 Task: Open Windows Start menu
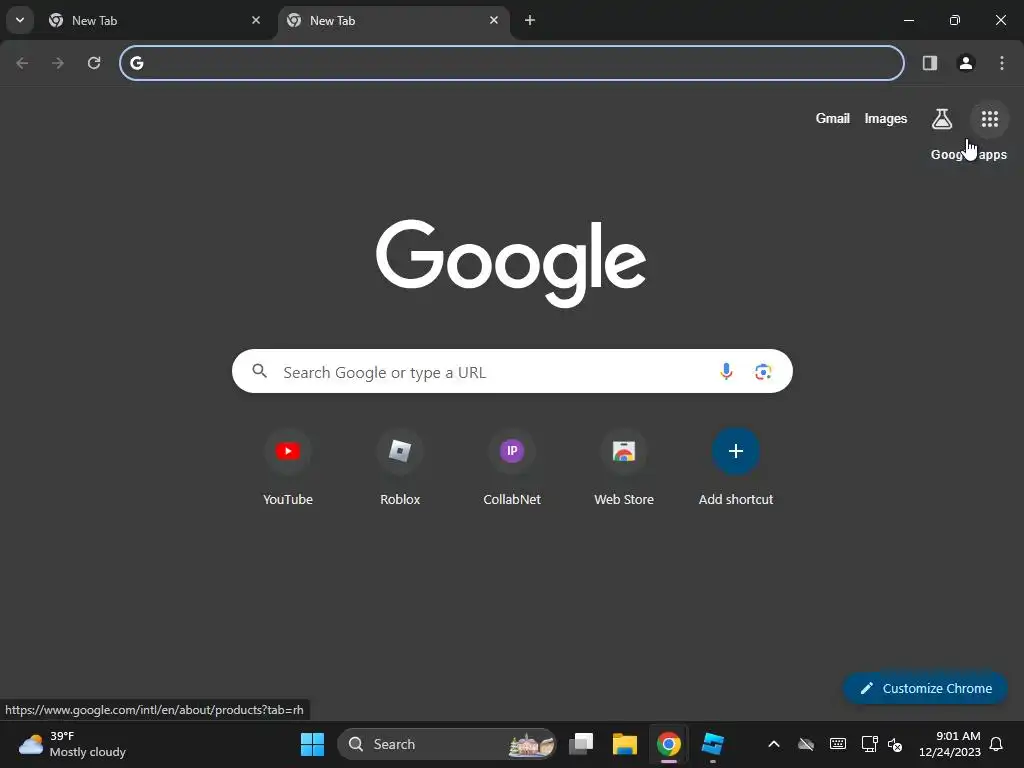point(312,744)
